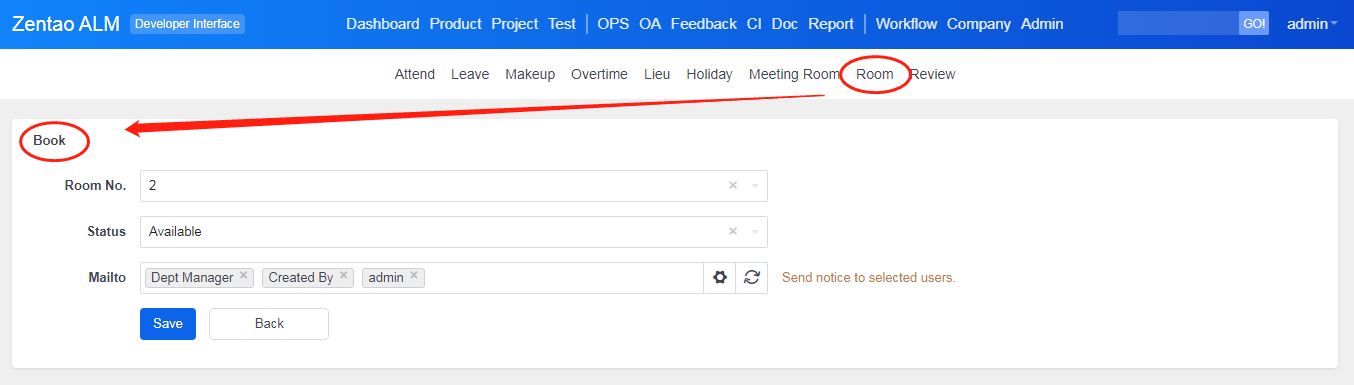Click the Back button

pyautogui.click(x=269, y=324)
